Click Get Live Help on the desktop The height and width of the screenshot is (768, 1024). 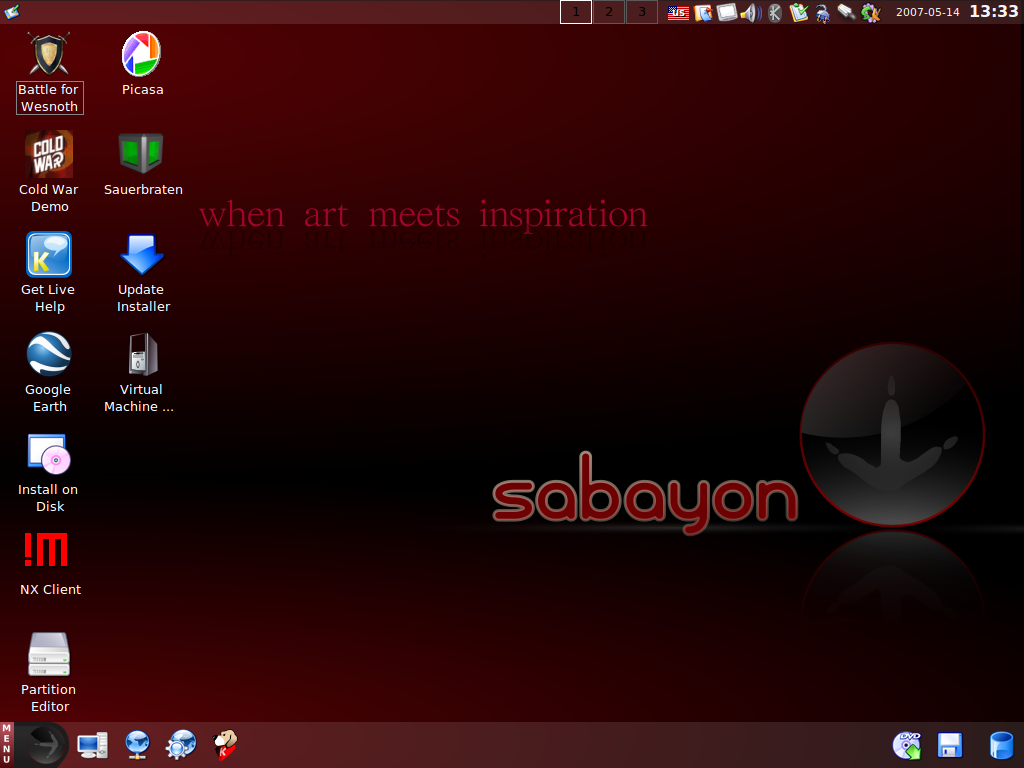click(x=48, y=254)
